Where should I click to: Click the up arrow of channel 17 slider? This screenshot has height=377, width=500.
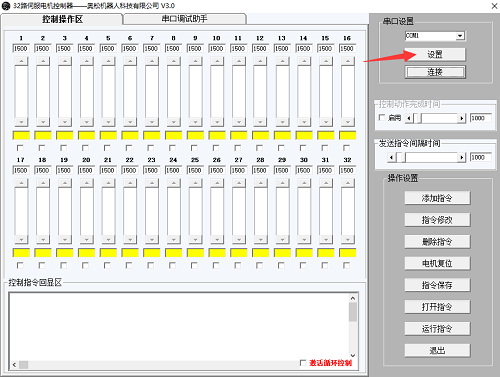click(21, 183)
